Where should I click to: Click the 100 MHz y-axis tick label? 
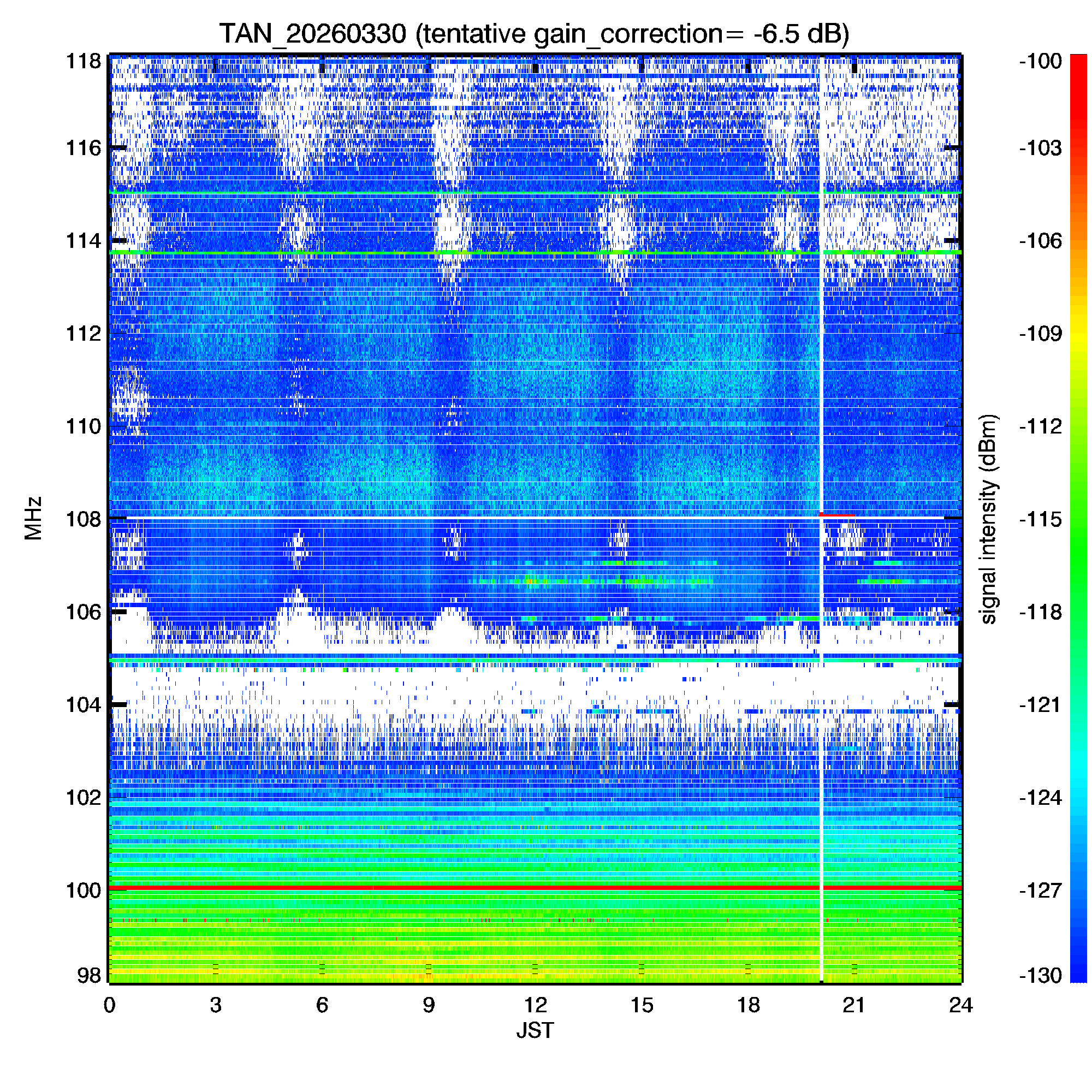pyautogui.click(x=84, y=890)
